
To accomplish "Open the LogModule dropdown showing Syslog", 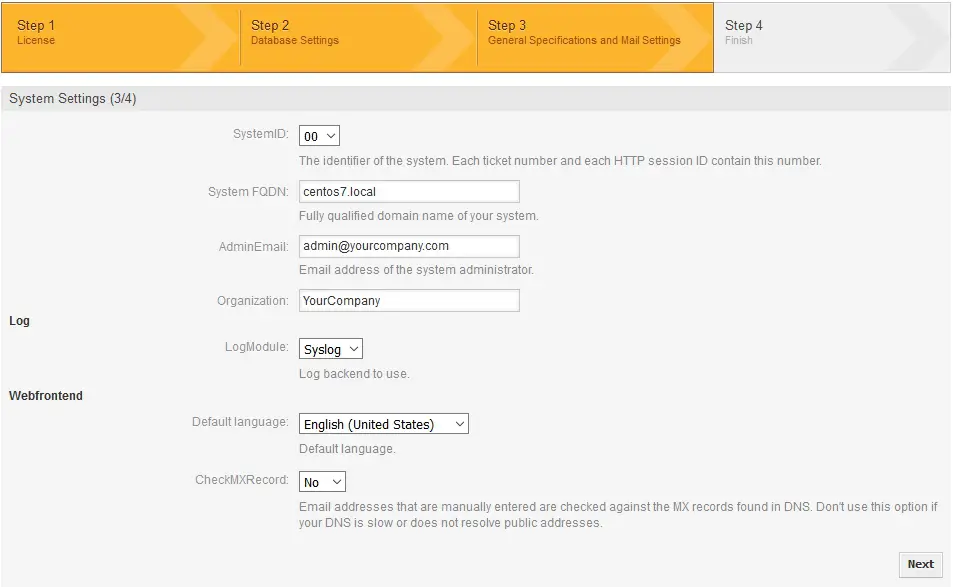I will (330, 348).
